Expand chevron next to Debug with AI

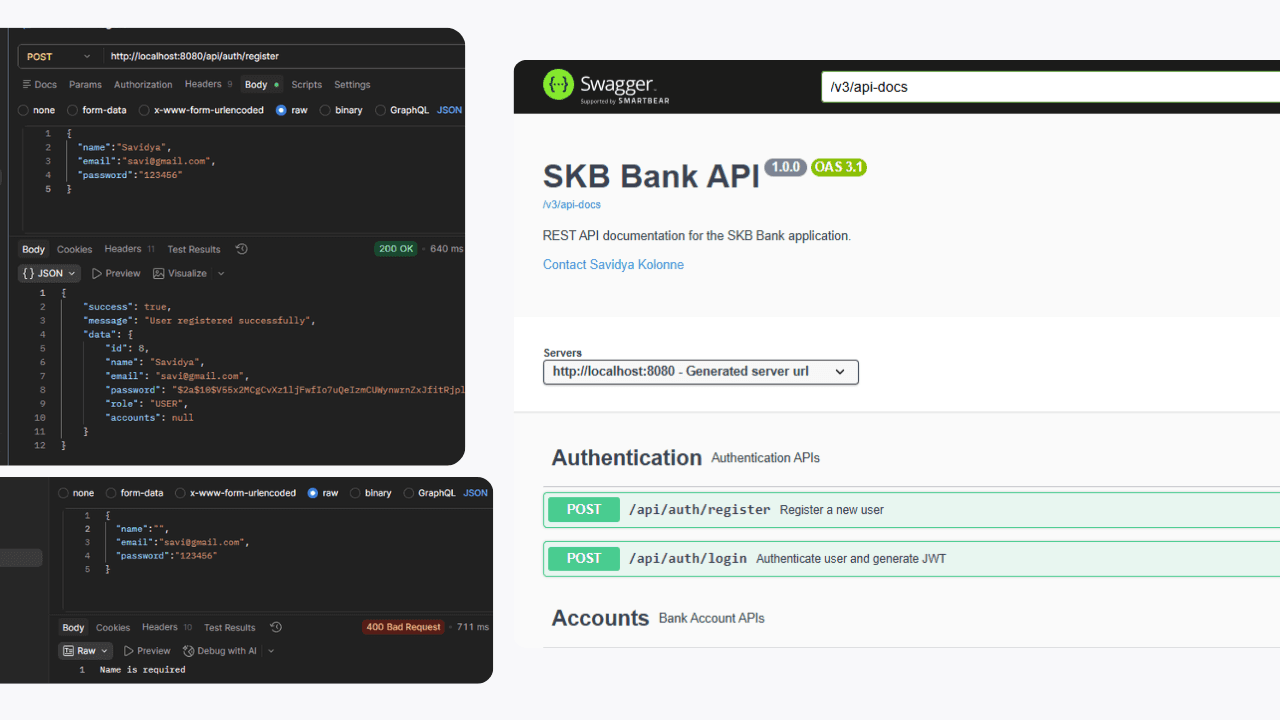[270, 651]
